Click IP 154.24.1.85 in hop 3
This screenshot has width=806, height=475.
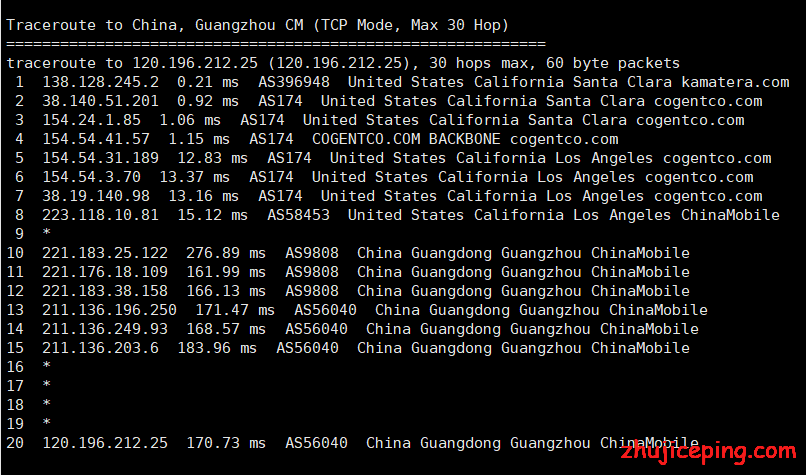click(91, 120)
